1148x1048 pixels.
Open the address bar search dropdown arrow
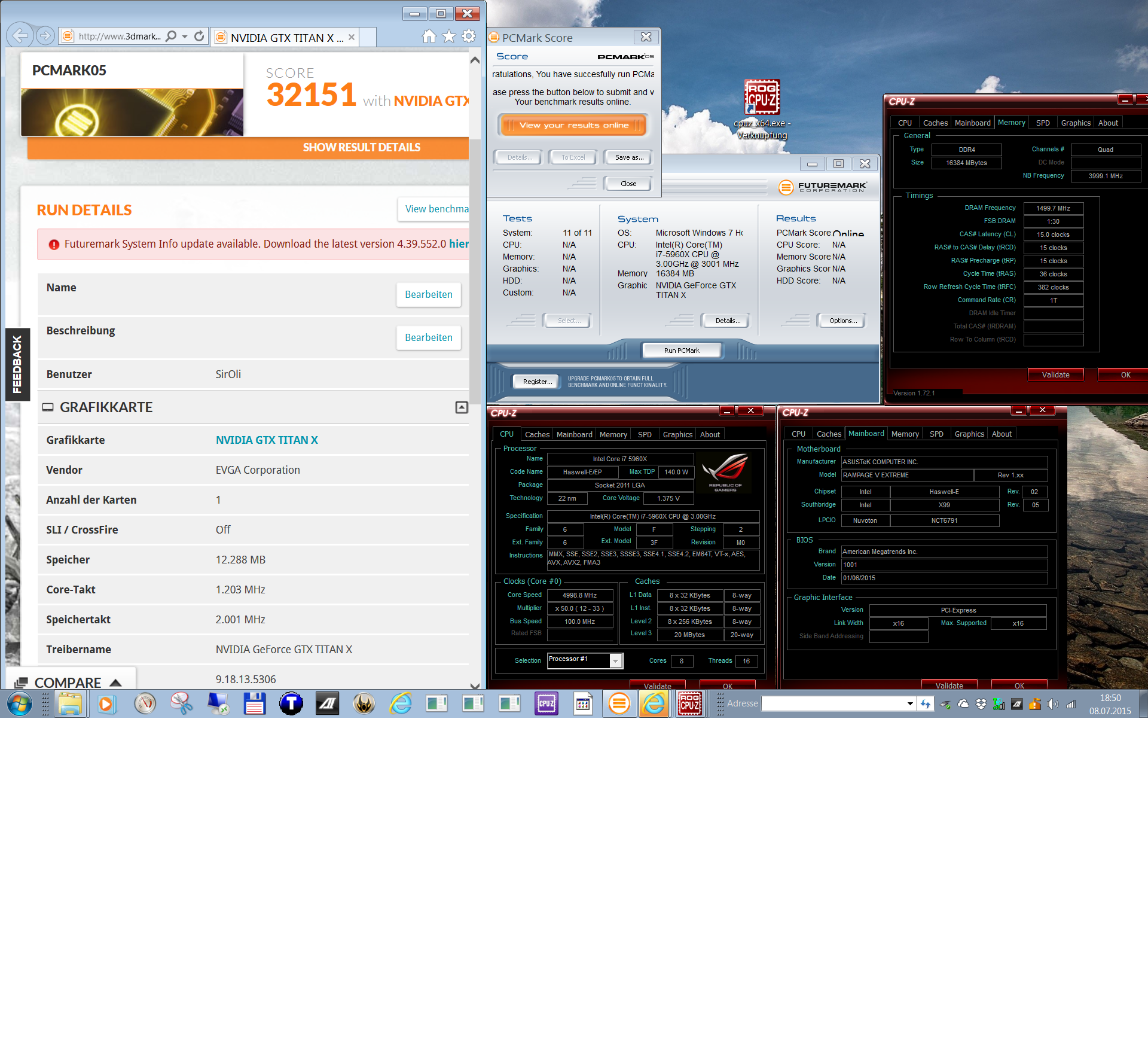pos(185,36)
